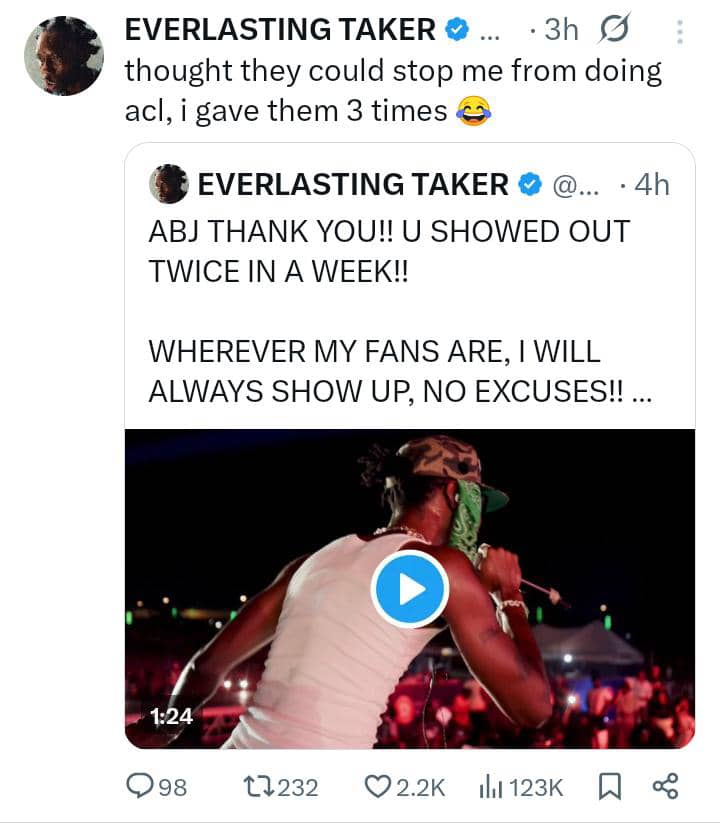The height and width of the screenshot is (836, 720).
Task: Click the verified badge in the quoted tweet
Action: click(x=529, y=184)
